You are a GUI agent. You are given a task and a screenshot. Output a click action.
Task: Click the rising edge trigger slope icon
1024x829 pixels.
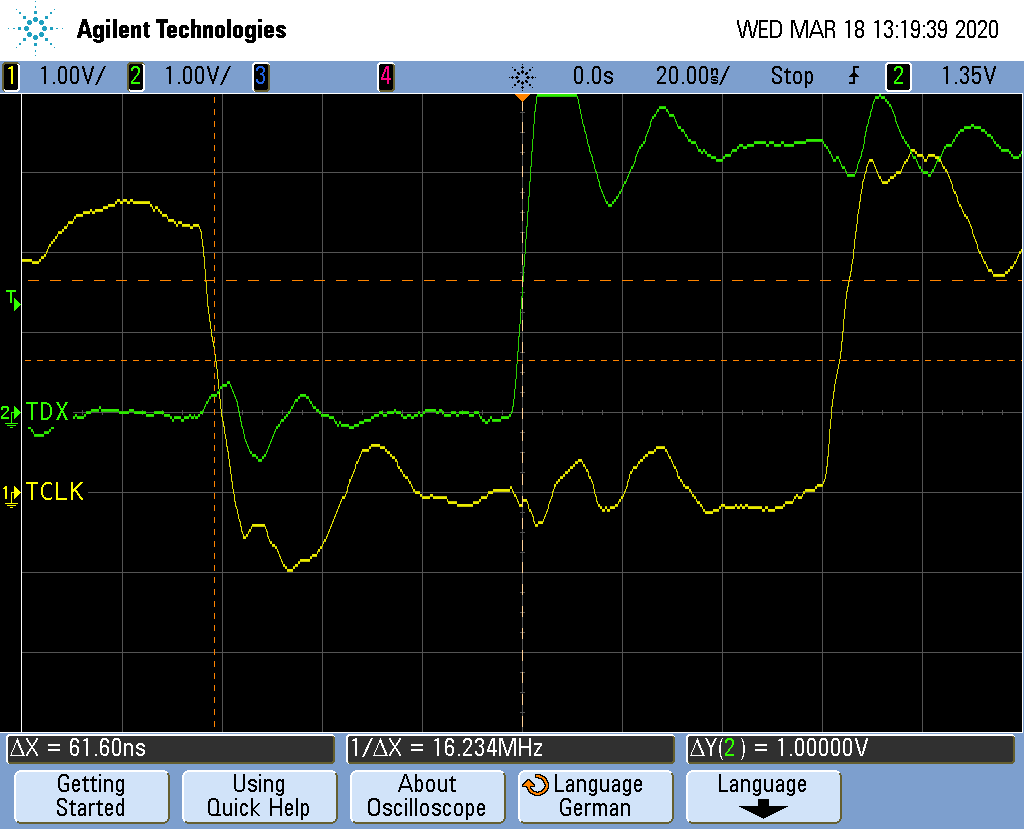854,76
